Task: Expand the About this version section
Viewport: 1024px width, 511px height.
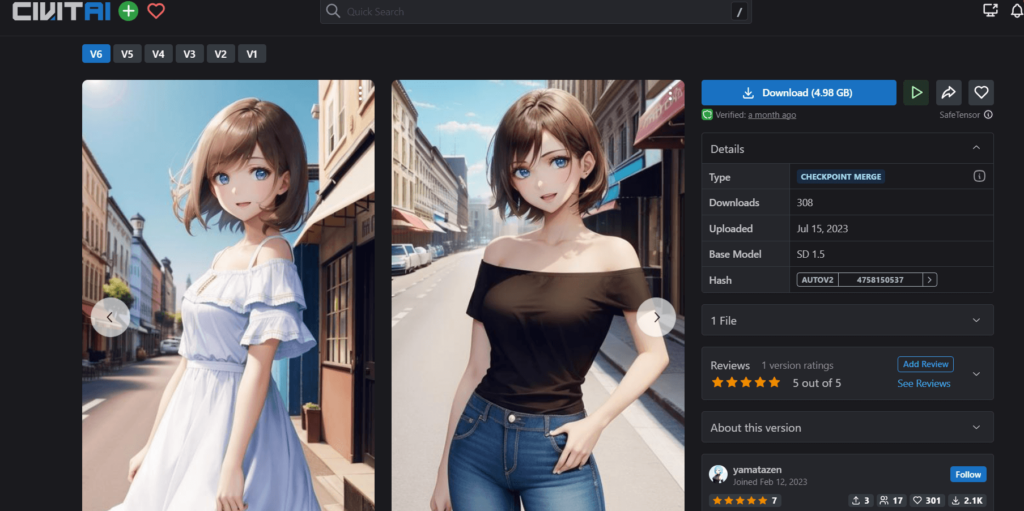Action: pos(976,427)
